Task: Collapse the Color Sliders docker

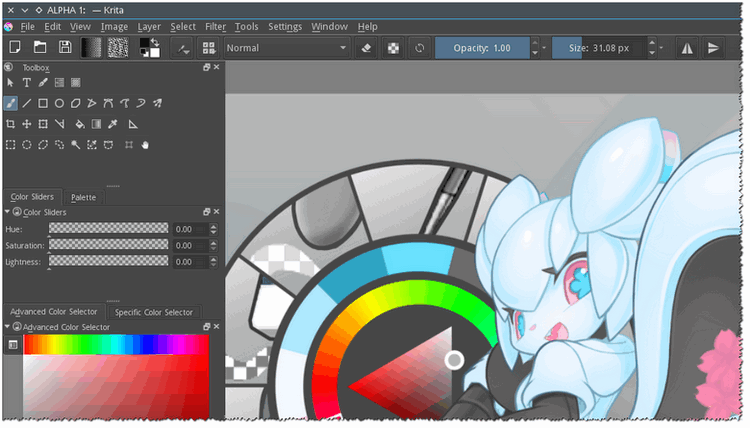Action: (x=7, y=211)
